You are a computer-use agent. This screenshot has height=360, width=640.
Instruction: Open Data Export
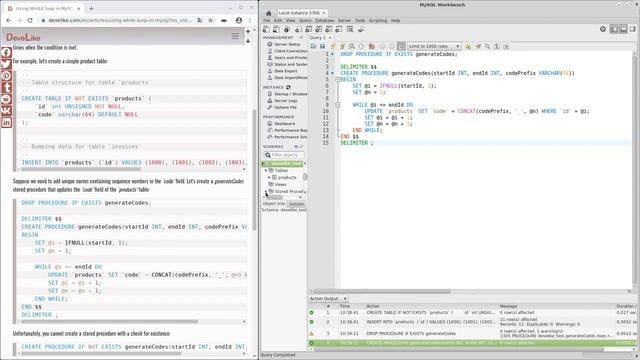(x=282, y=71)
